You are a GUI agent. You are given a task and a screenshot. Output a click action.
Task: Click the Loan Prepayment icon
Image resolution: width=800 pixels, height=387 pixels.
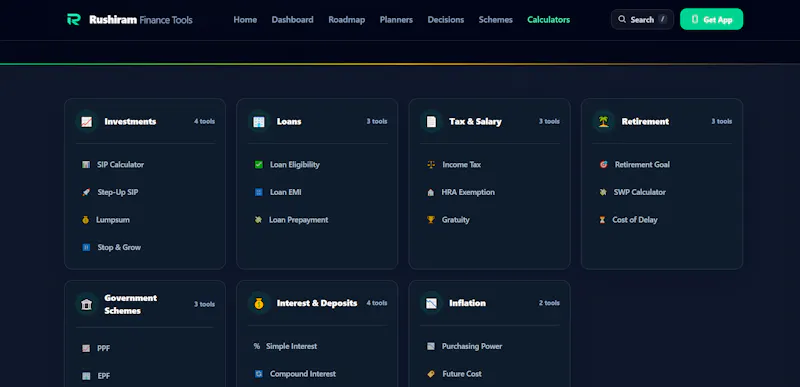pos(258,220)
